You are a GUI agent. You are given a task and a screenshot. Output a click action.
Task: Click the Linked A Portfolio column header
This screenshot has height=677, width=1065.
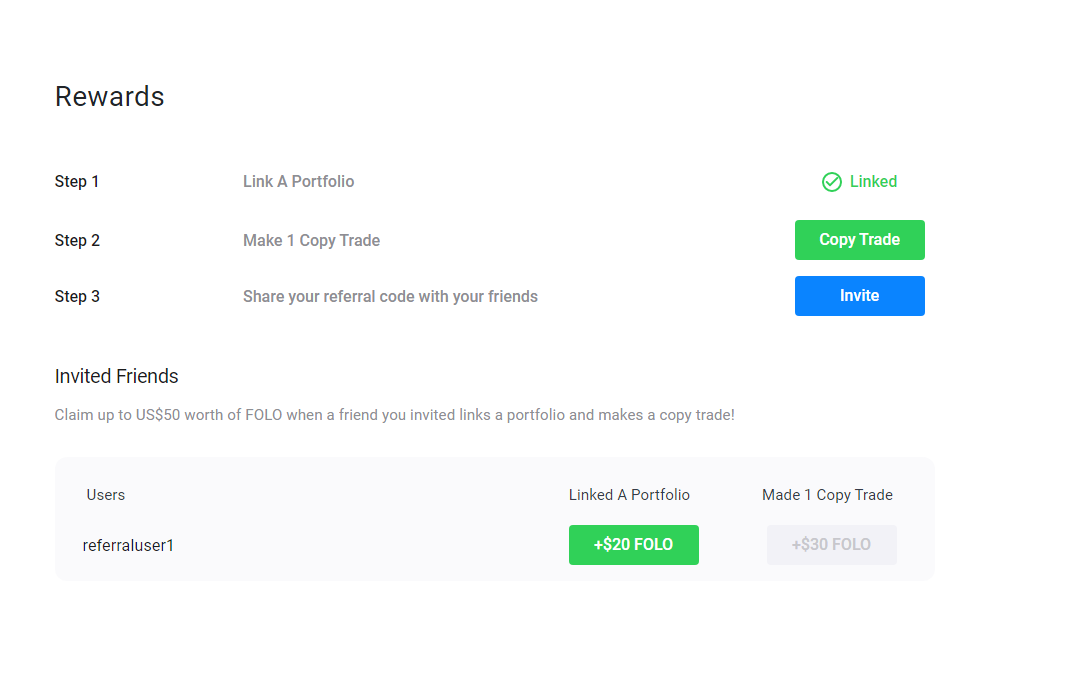tap(629, 495)
